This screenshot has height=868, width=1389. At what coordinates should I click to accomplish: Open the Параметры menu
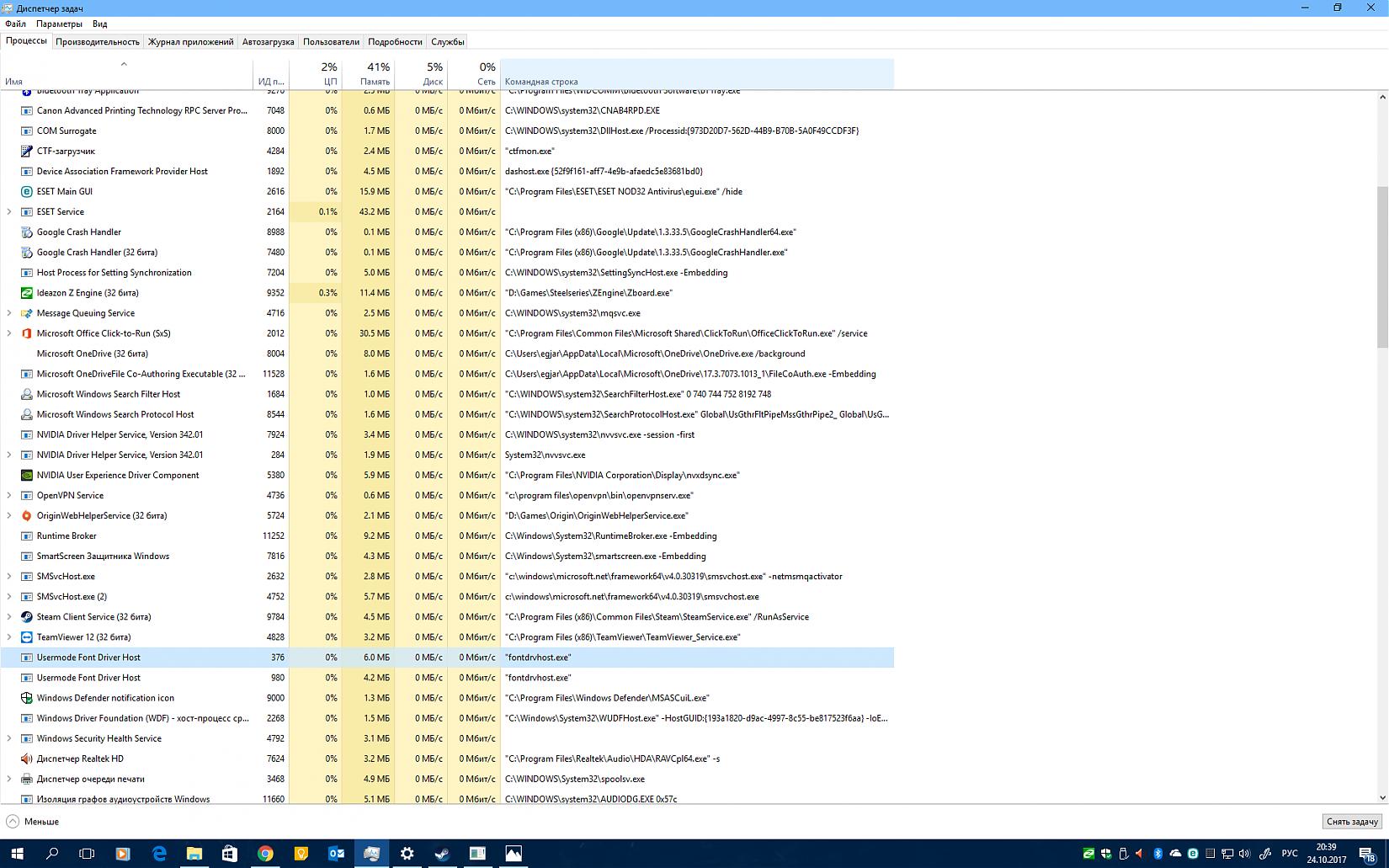tap(59, 24)
